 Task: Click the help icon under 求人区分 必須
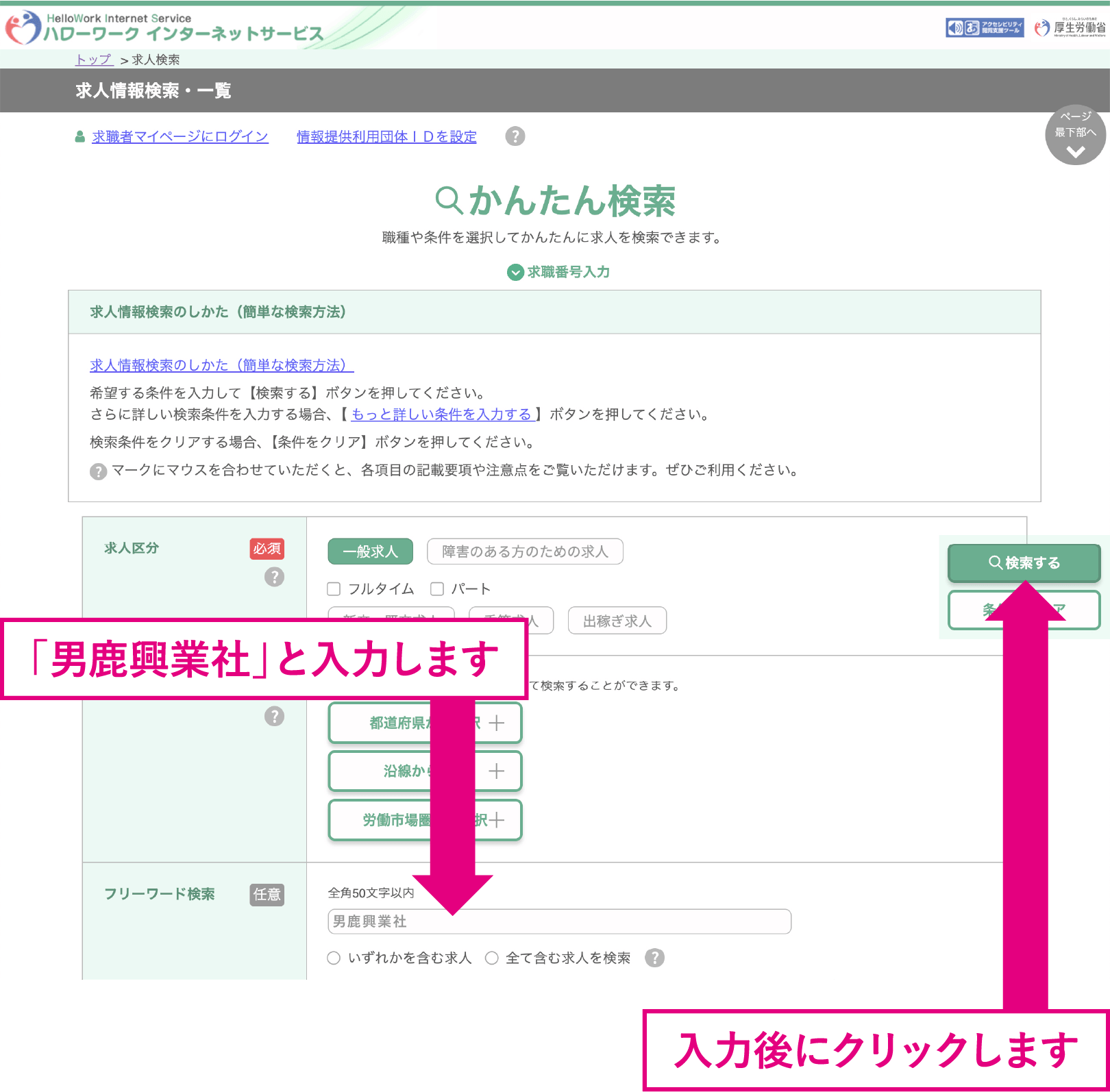coord(274,577)
